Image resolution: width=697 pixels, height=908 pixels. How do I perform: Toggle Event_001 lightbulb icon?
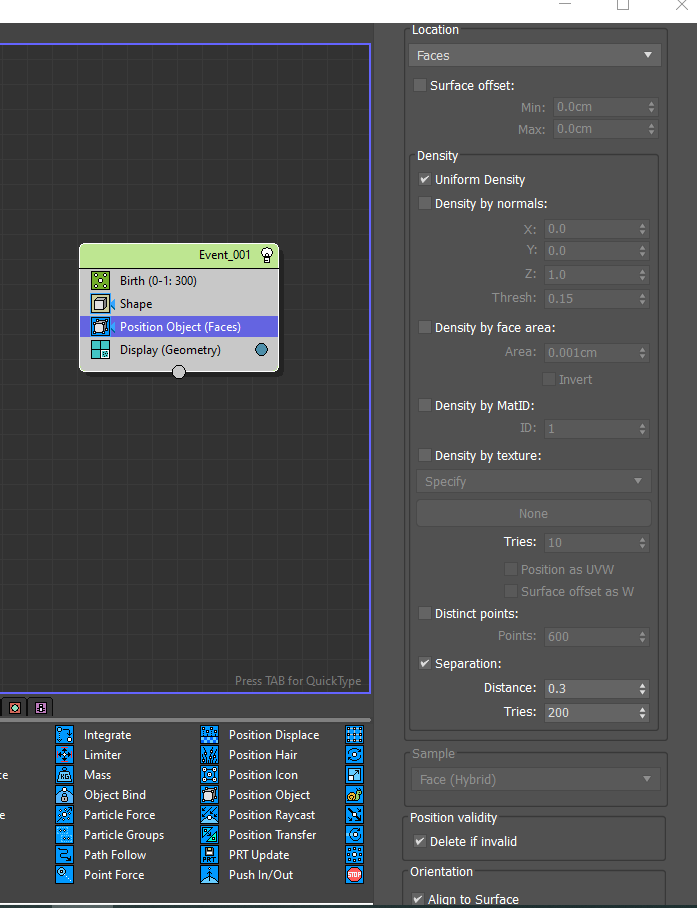[x=267, y=255]
